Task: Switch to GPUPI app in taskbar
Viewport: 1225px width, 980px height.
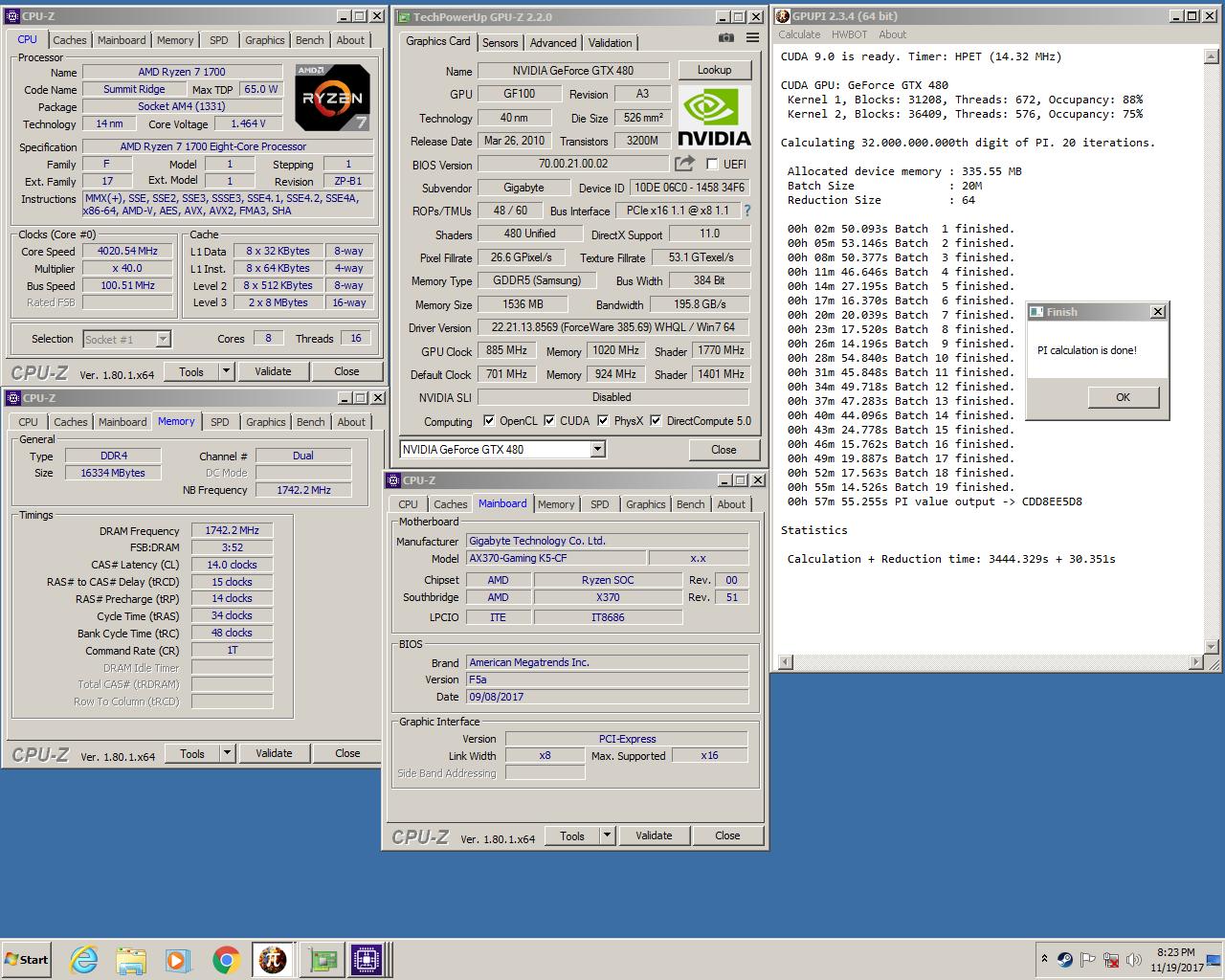Action: tap(273, 959)
